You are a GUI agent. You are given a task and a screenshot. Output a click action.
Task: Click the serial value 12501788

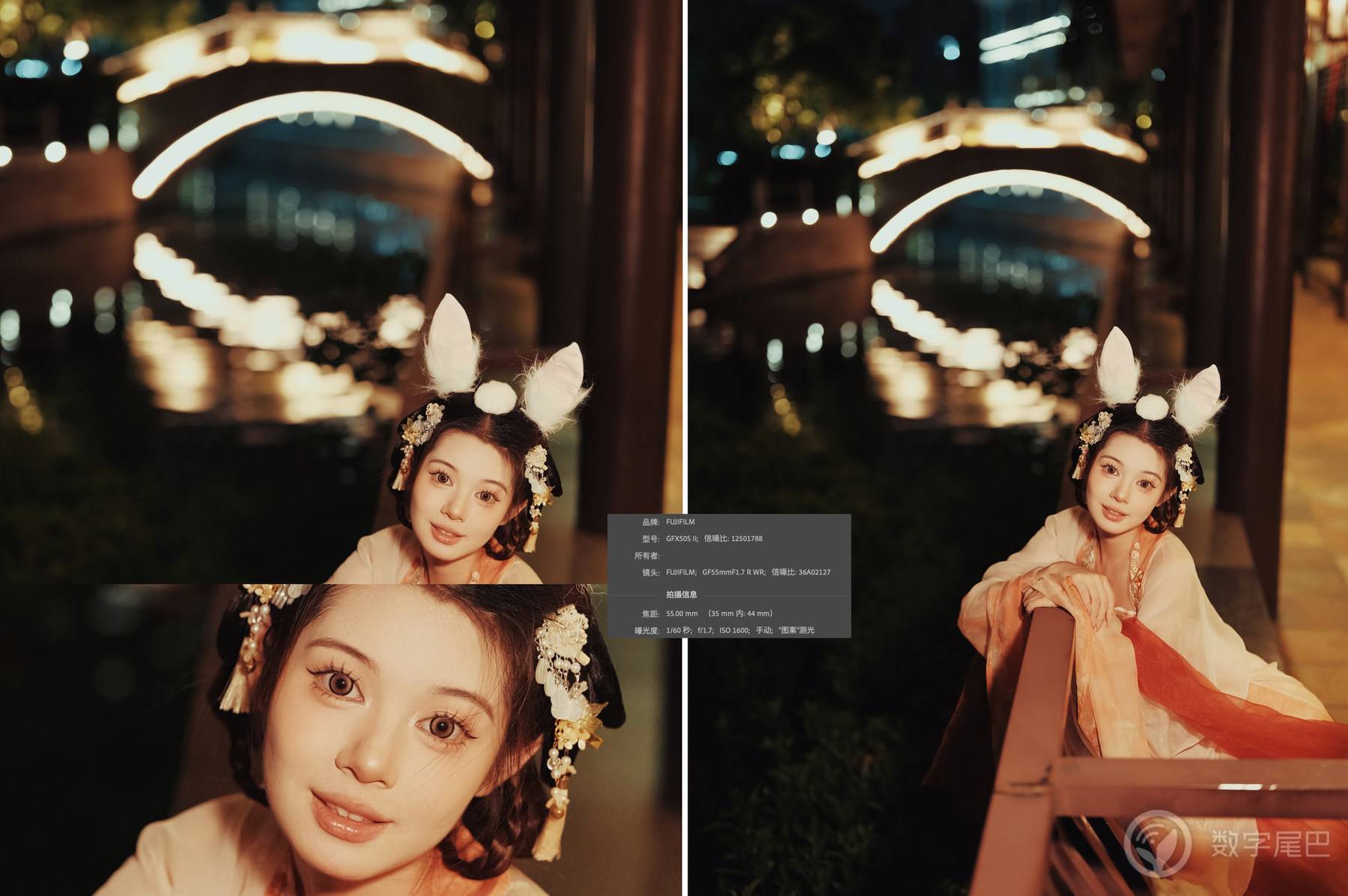pos(747,538)
